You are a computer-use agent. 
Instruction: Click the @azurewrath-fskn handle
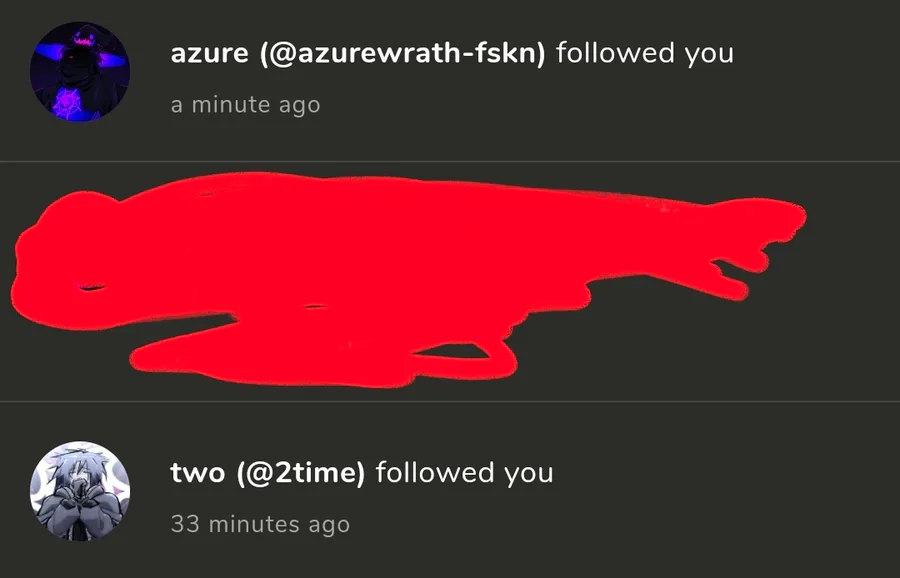[402, 53]
